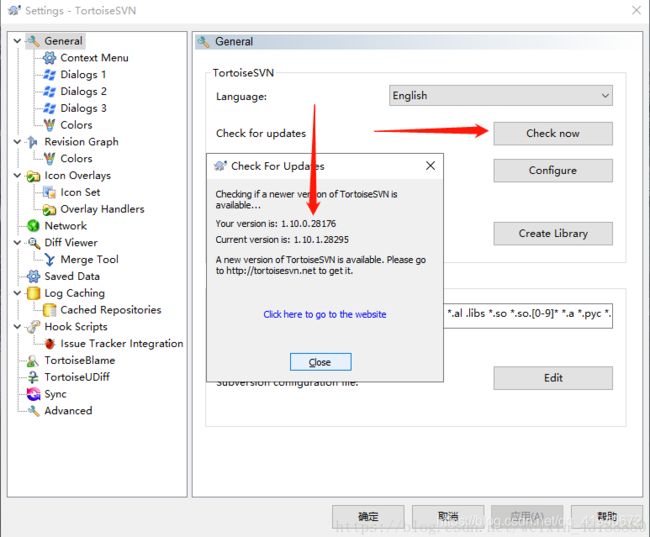Click the Create Library button
This screenshot has width=650, height=537.
coord(553,233)
